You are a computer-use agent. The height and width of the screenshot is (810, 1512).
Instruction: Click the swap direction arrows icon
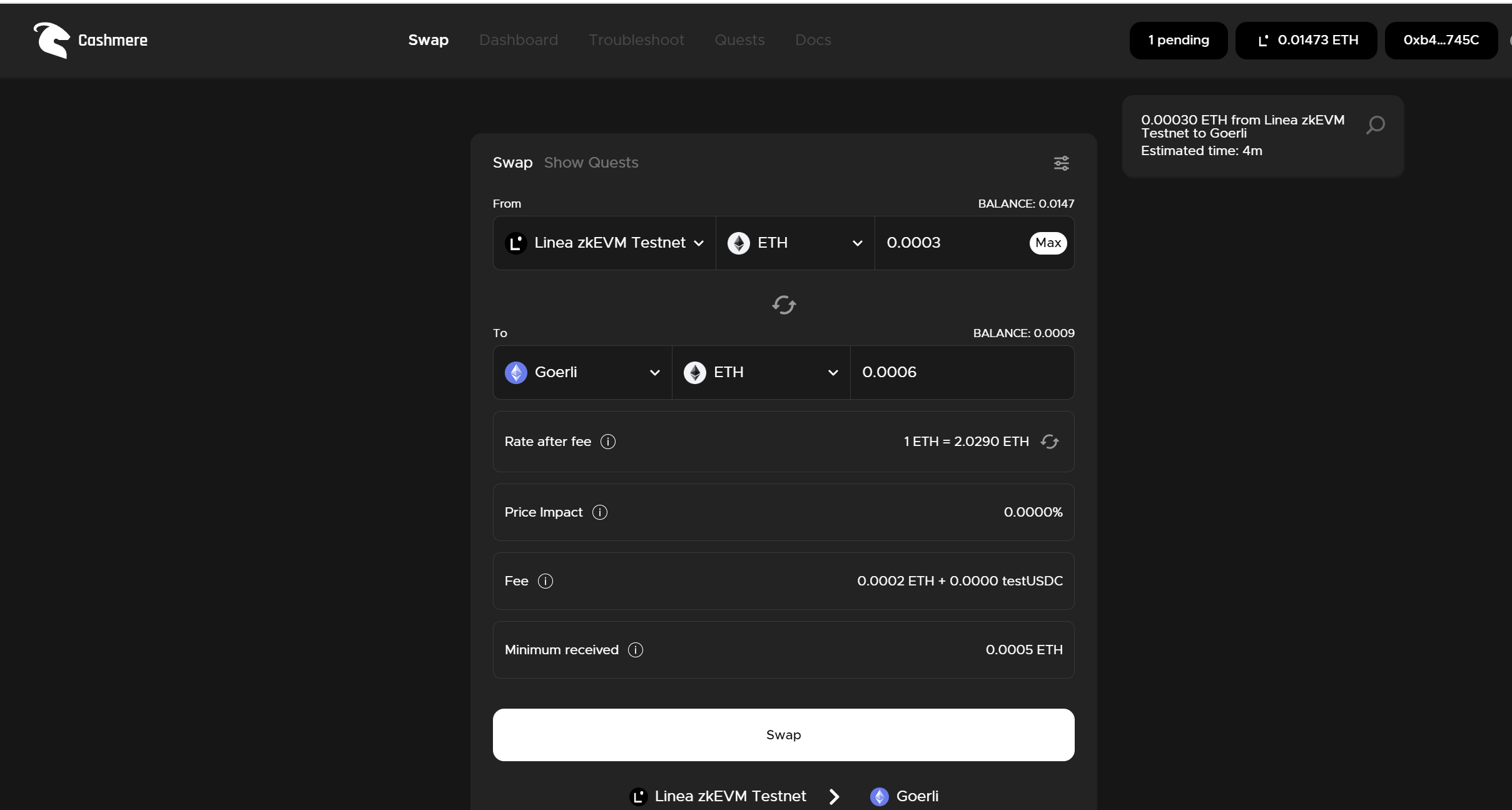783,305
